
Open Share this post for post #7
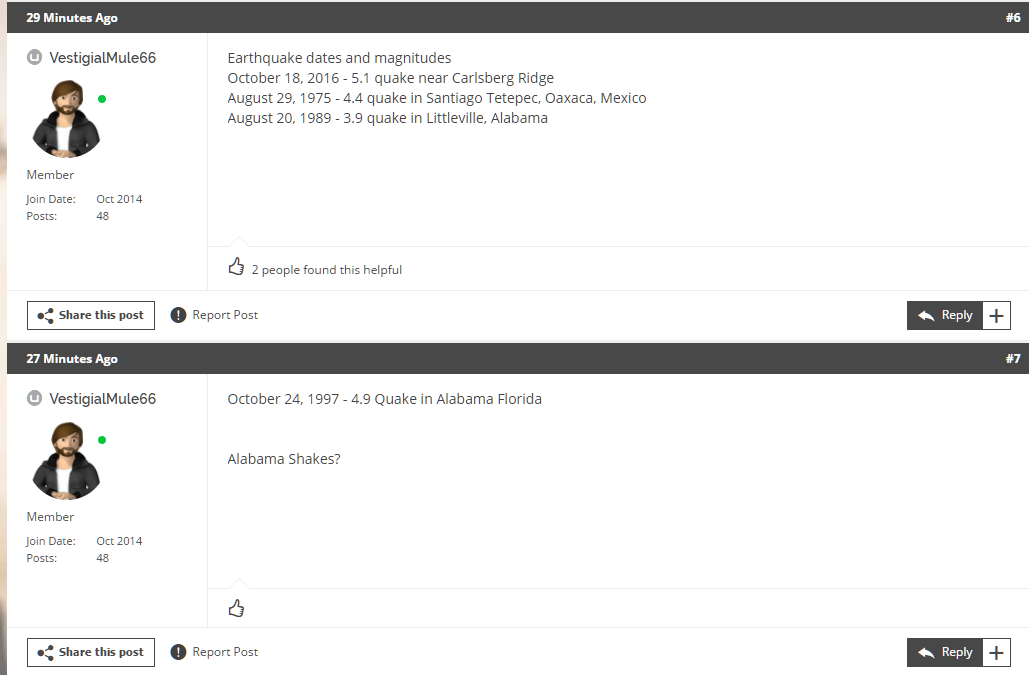coord(91,652)
